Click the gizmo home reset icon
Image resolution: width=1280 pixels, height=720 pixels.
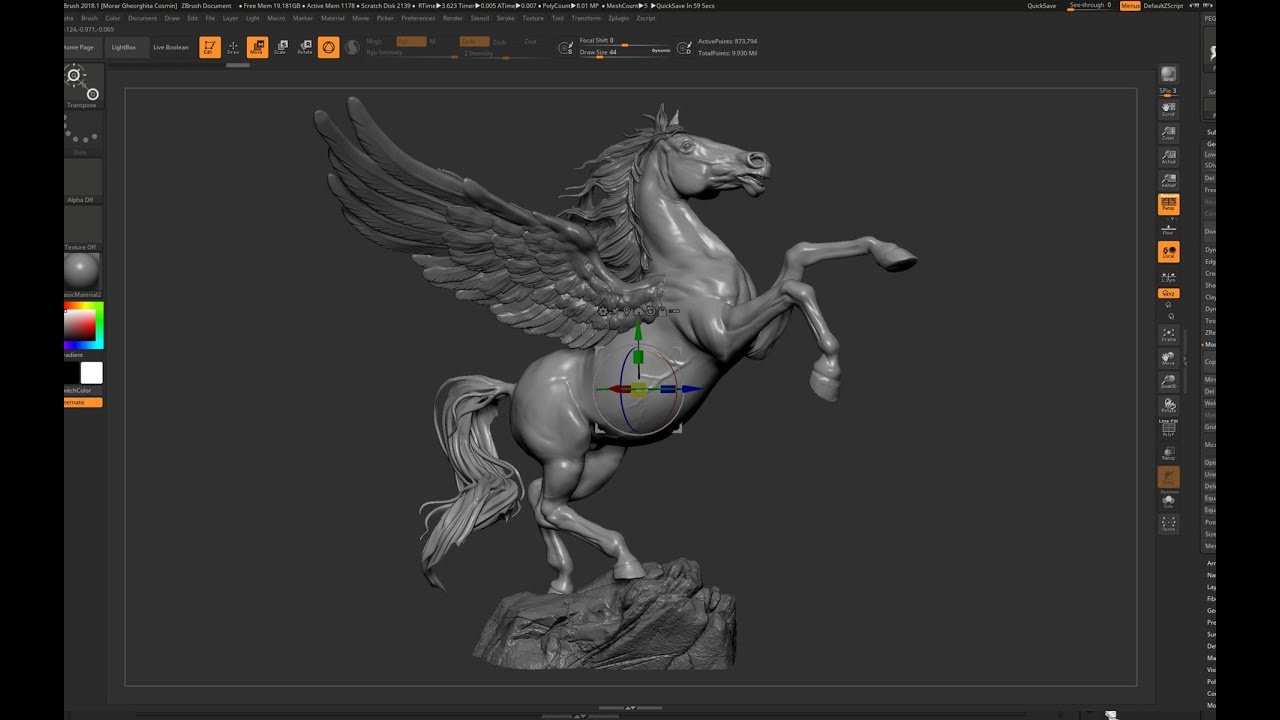pos(638,311)
